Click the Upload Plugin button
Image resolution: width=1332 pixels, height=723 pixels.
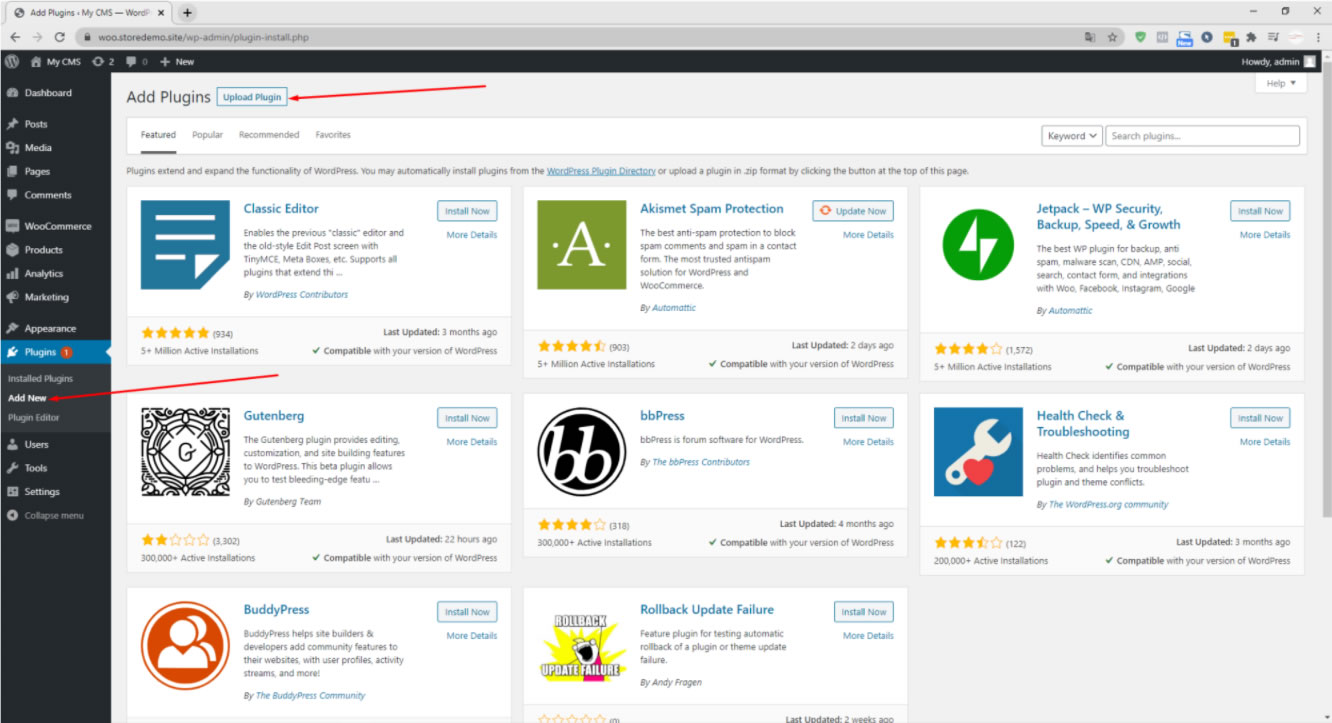tap(252, 97)
